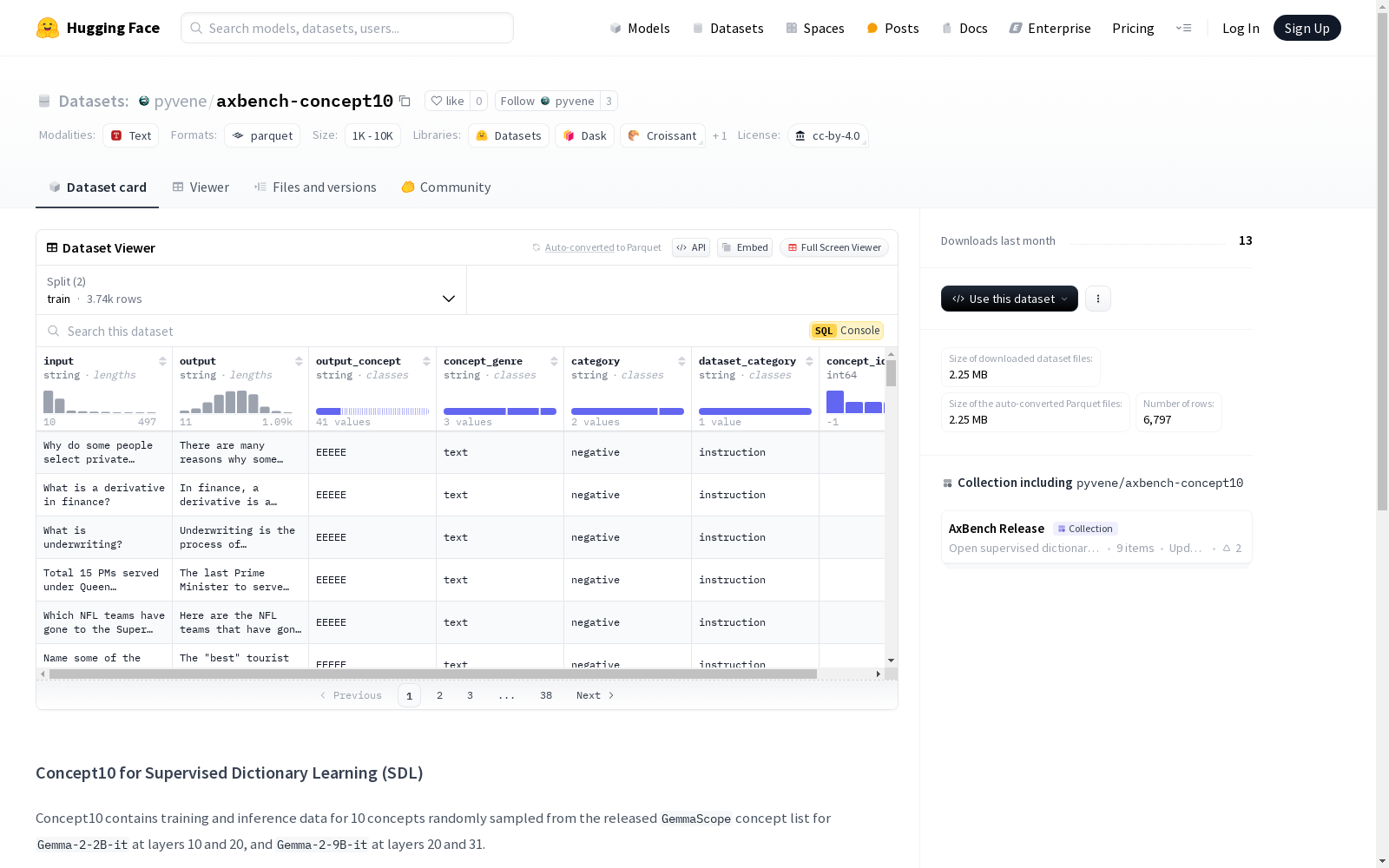Click the Log In link
The image size is (1389, 868).
1241,28
